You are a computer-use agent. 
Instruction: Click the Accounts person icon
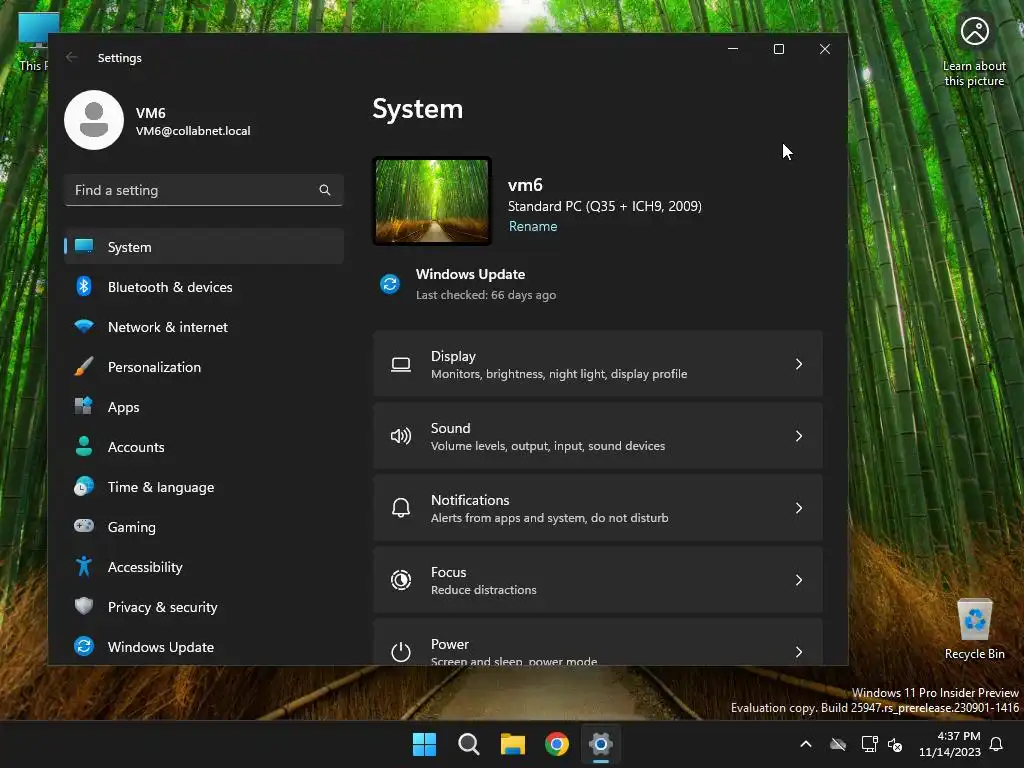[84, 446]
